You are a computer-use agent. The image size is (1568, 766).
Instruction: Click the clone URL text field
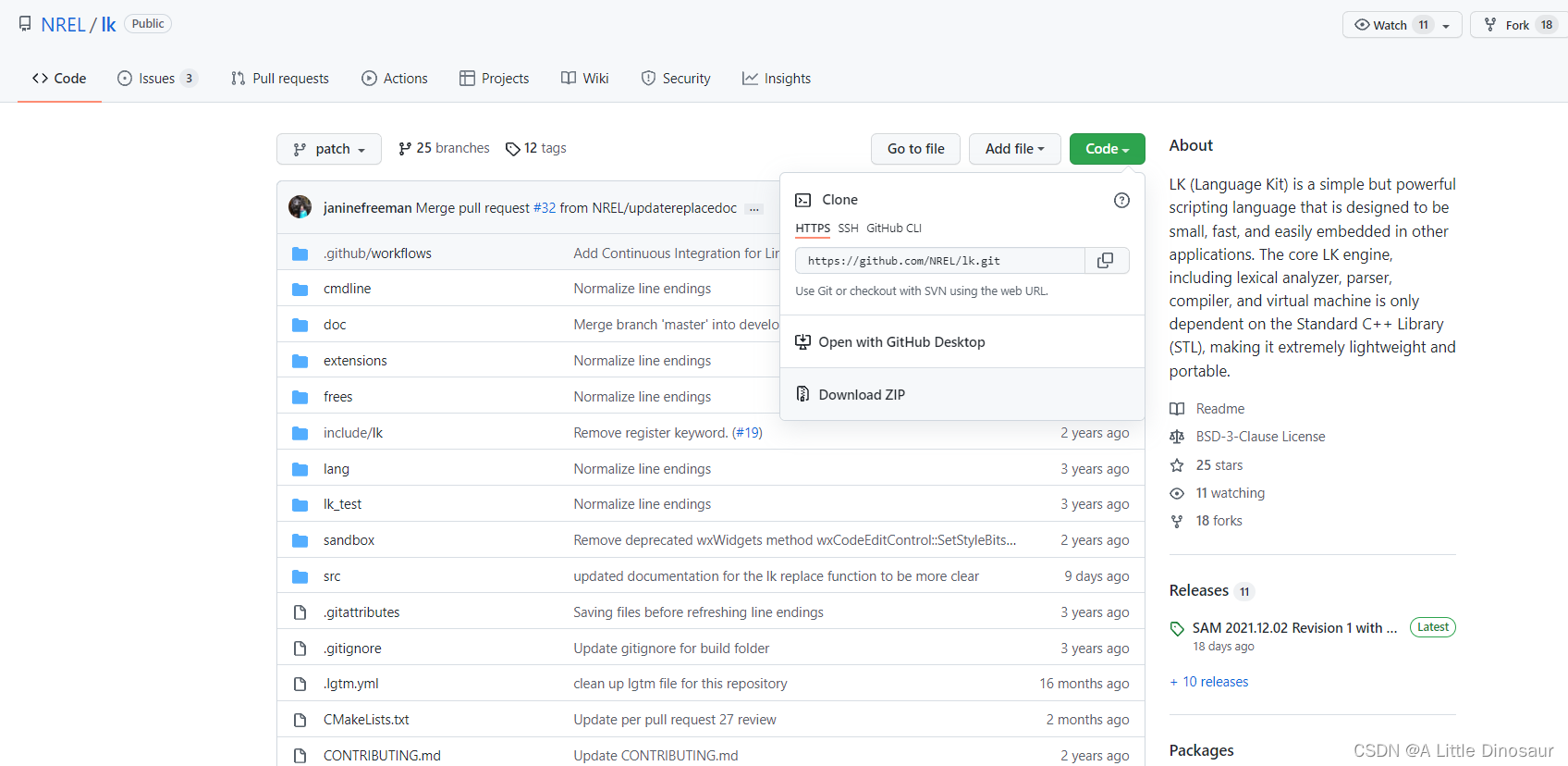940,261
